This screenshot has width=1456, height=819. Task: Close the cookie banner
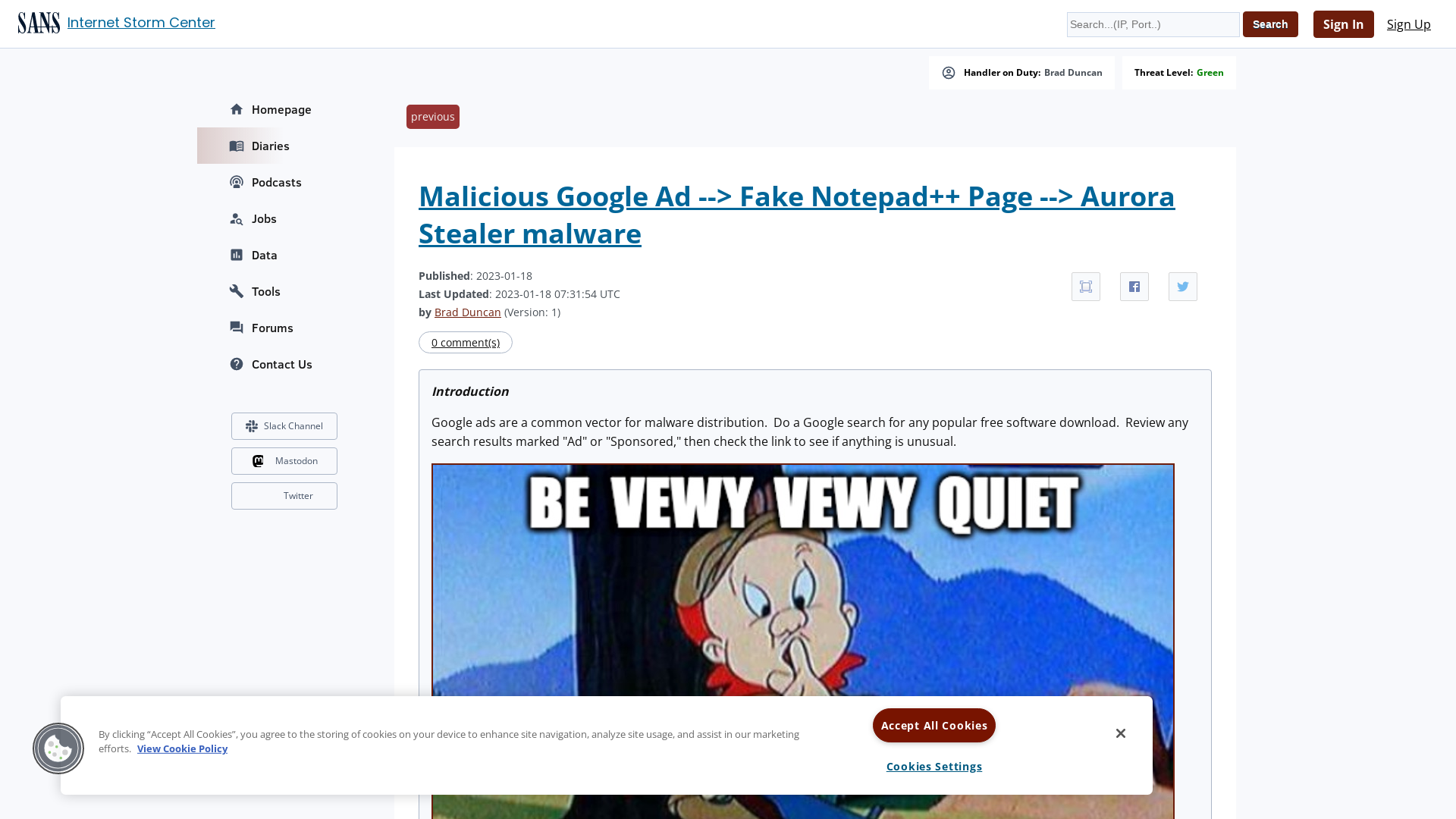coord(1121,733)
